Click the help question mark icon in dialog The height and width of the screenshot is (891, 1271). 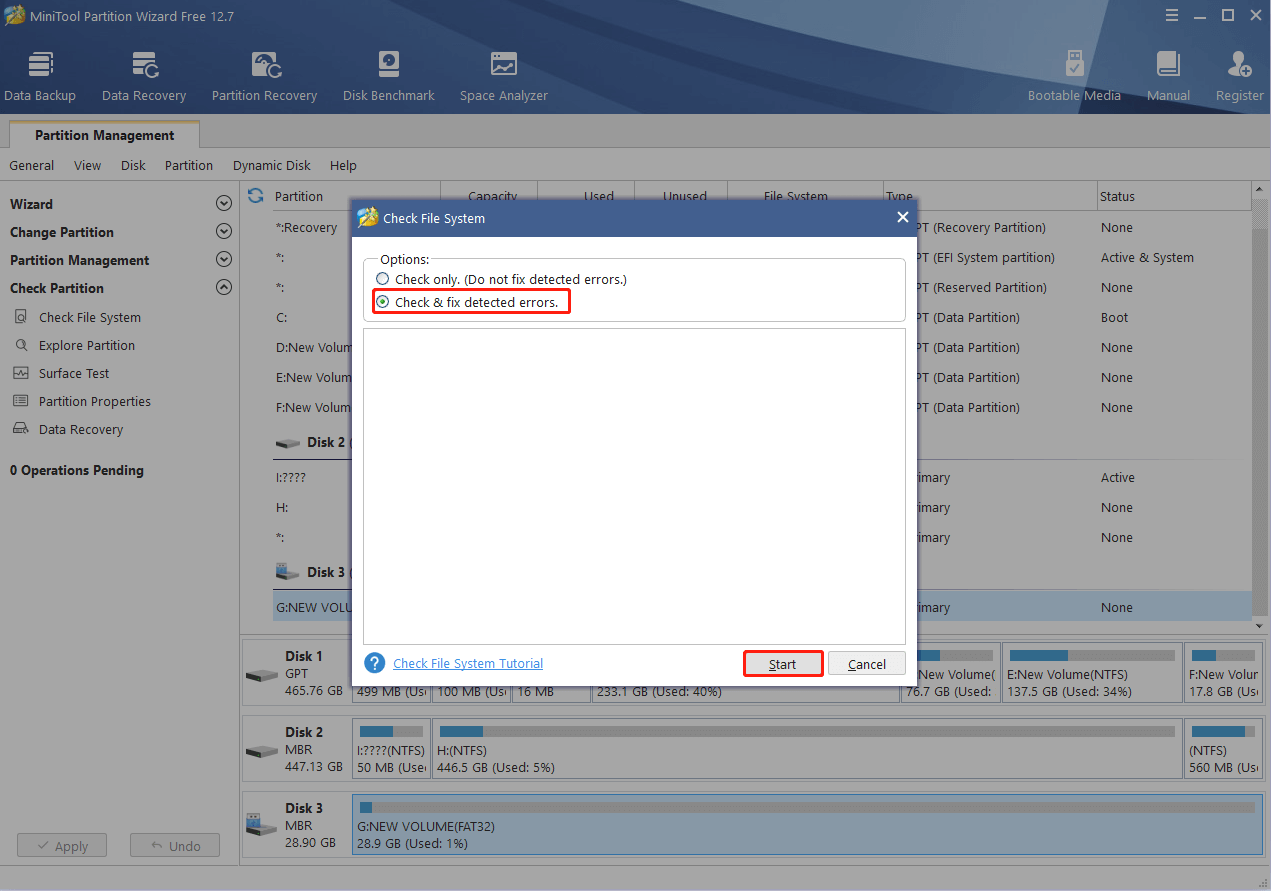375,663
